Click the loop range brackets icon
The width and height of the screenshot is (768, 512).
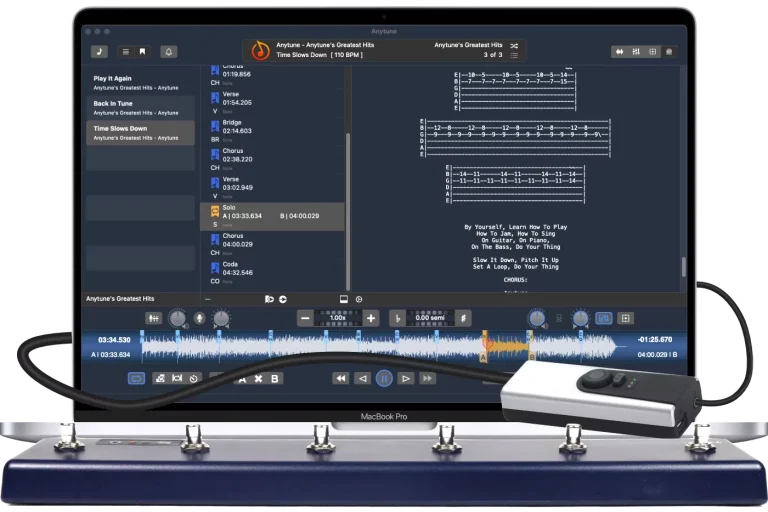point(177,378)
